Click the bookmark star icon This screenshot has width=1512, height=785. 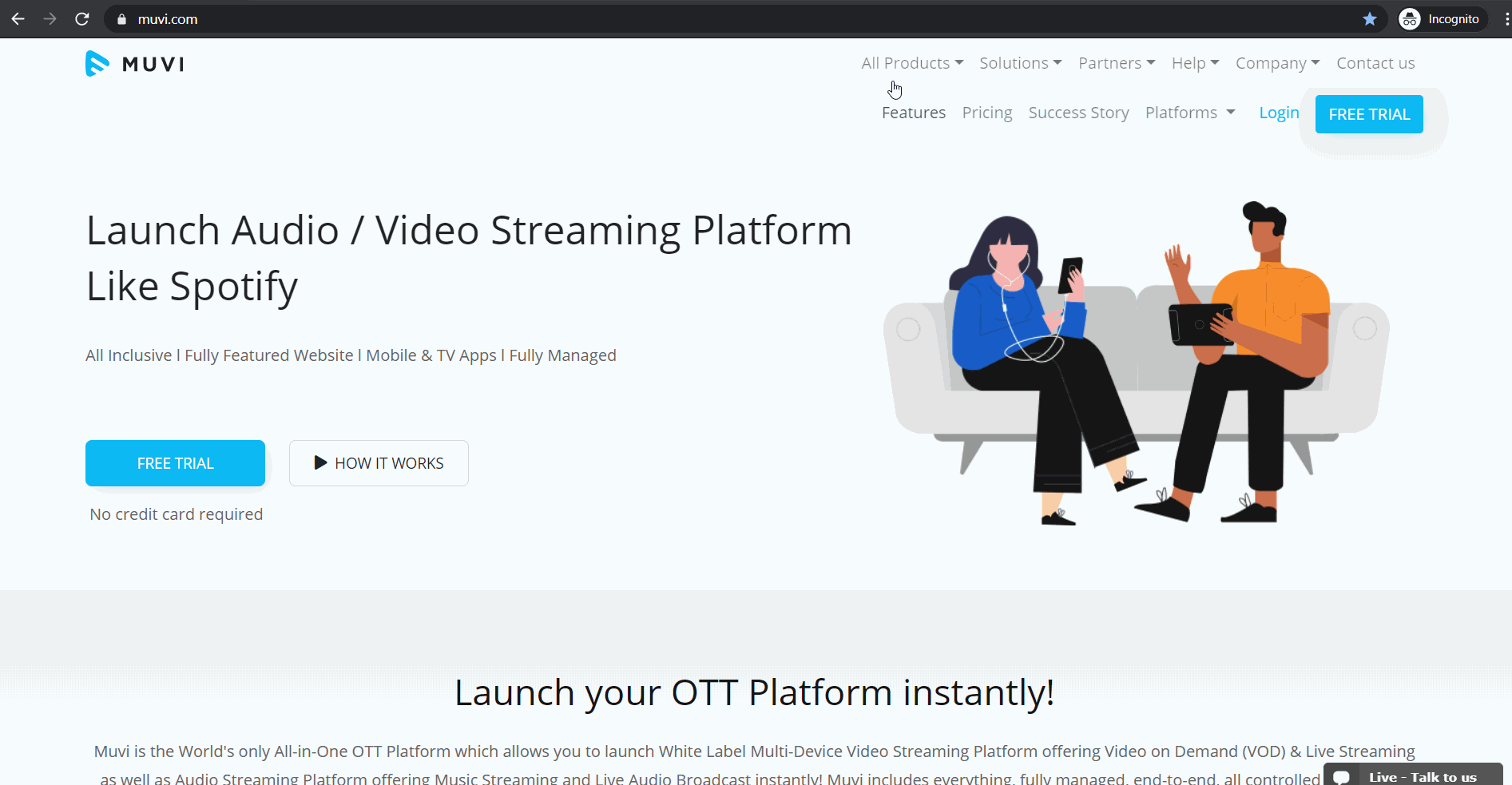(x=1370, y=19)
